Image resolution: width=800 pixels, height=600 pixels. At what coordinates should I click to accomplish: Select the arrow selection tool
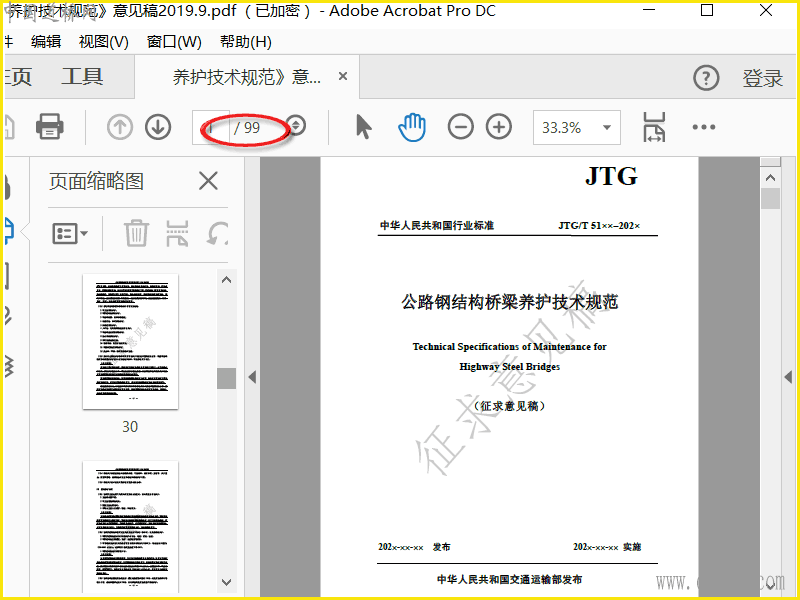(364, 127)
